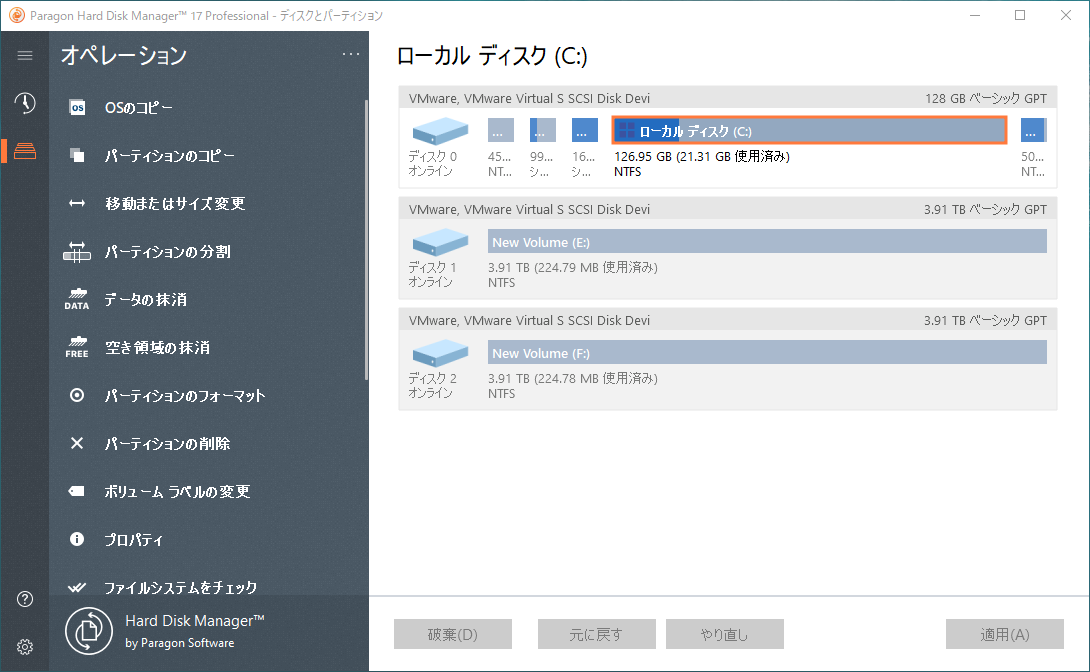Select the Disk 2 drive icon
The width and height of the screenshot is (1090, 672).
click(x=440, y=353)
